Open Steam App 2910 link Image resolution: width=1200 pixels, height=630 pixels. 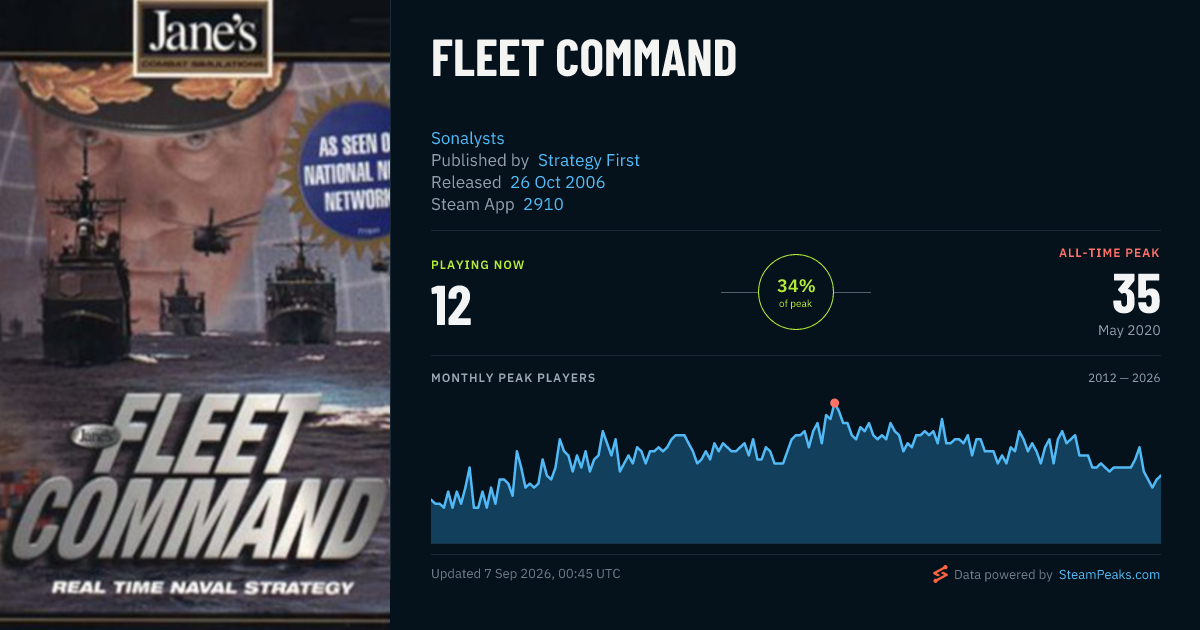[x=543, y=204]
